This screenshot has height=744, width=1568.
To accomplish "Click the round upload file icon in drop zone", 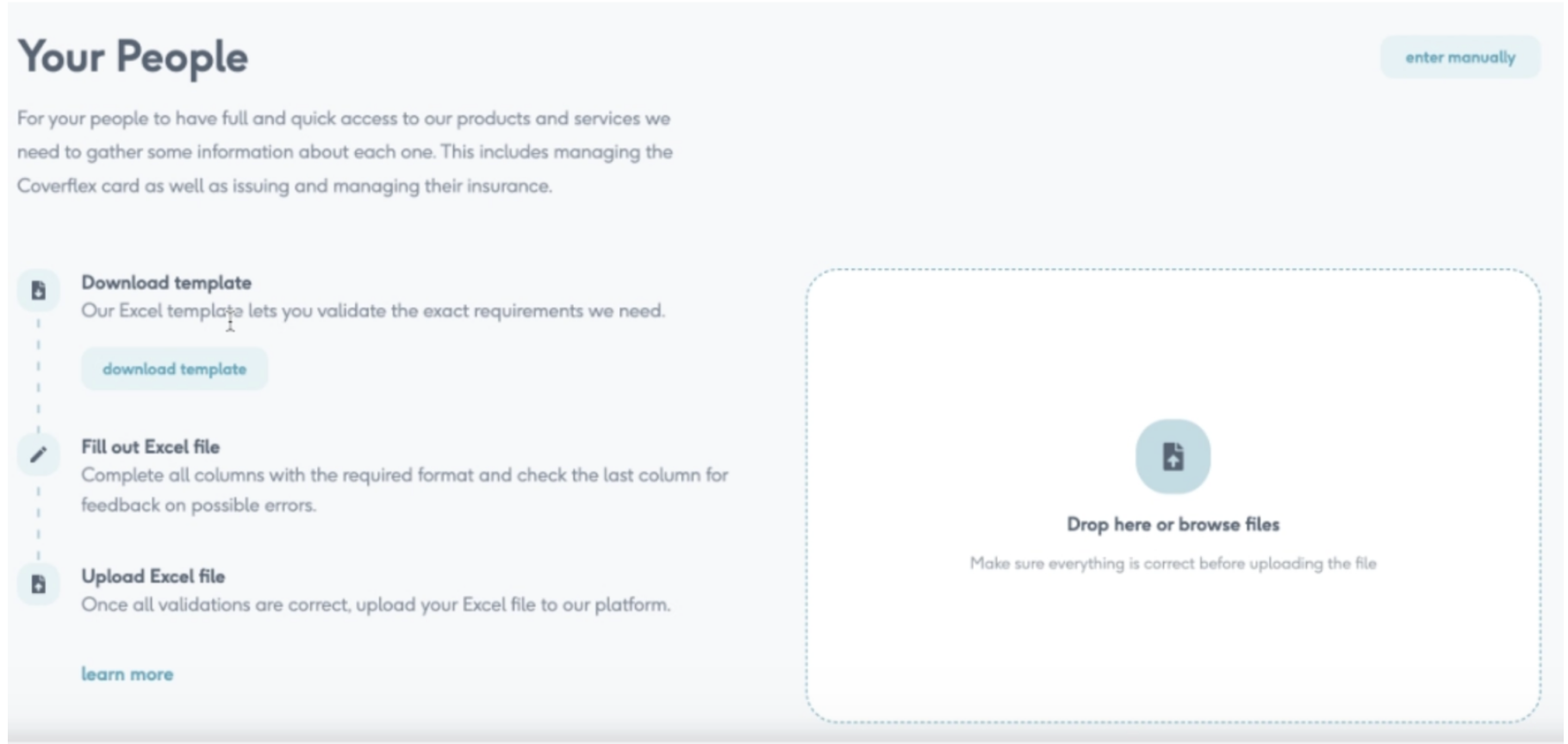I will point(1173,456).
